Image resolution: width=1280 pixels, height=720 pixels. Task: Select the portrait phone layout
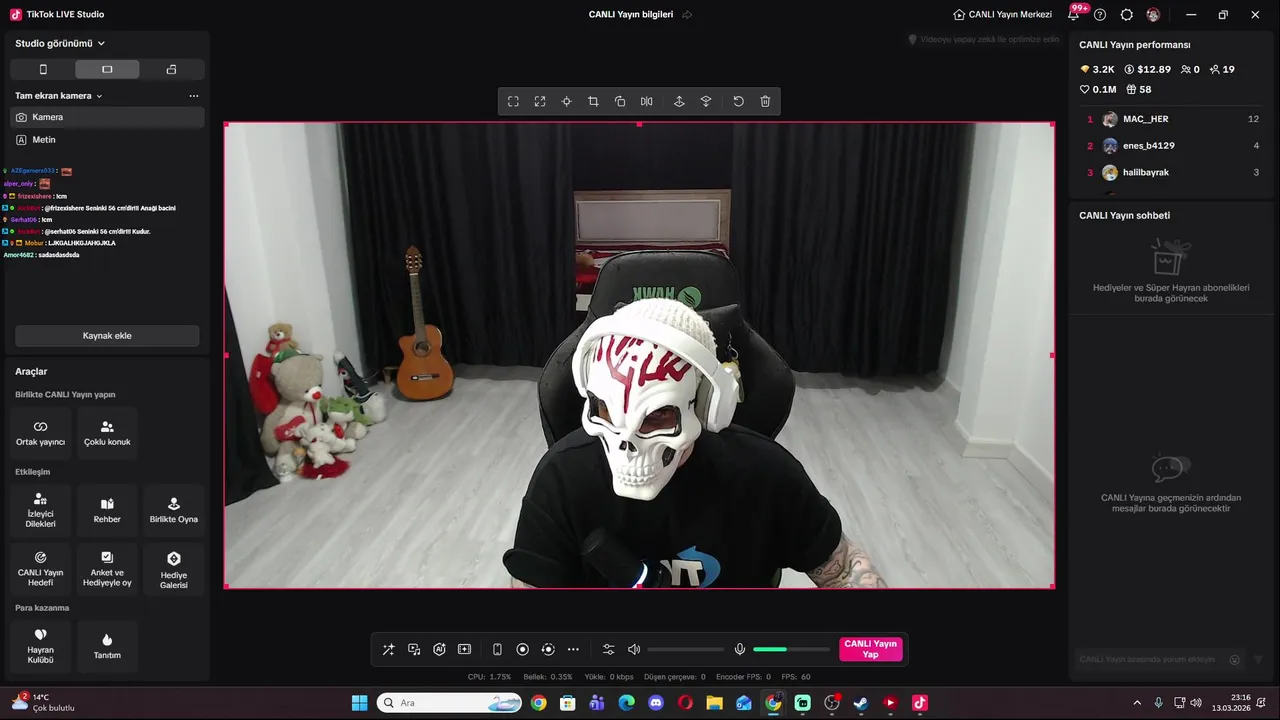coord(43,69)
